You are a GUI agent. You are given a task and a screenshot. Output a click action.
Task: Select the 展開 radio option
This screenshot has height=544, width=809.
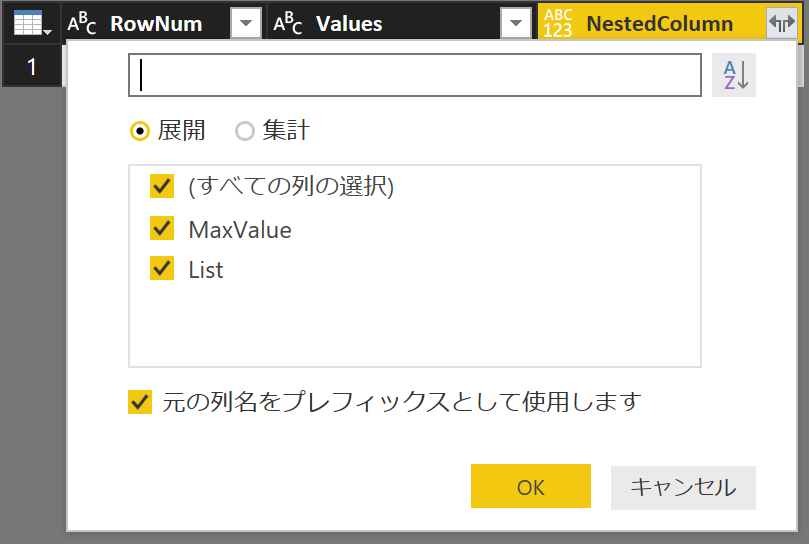click(140, 131)
